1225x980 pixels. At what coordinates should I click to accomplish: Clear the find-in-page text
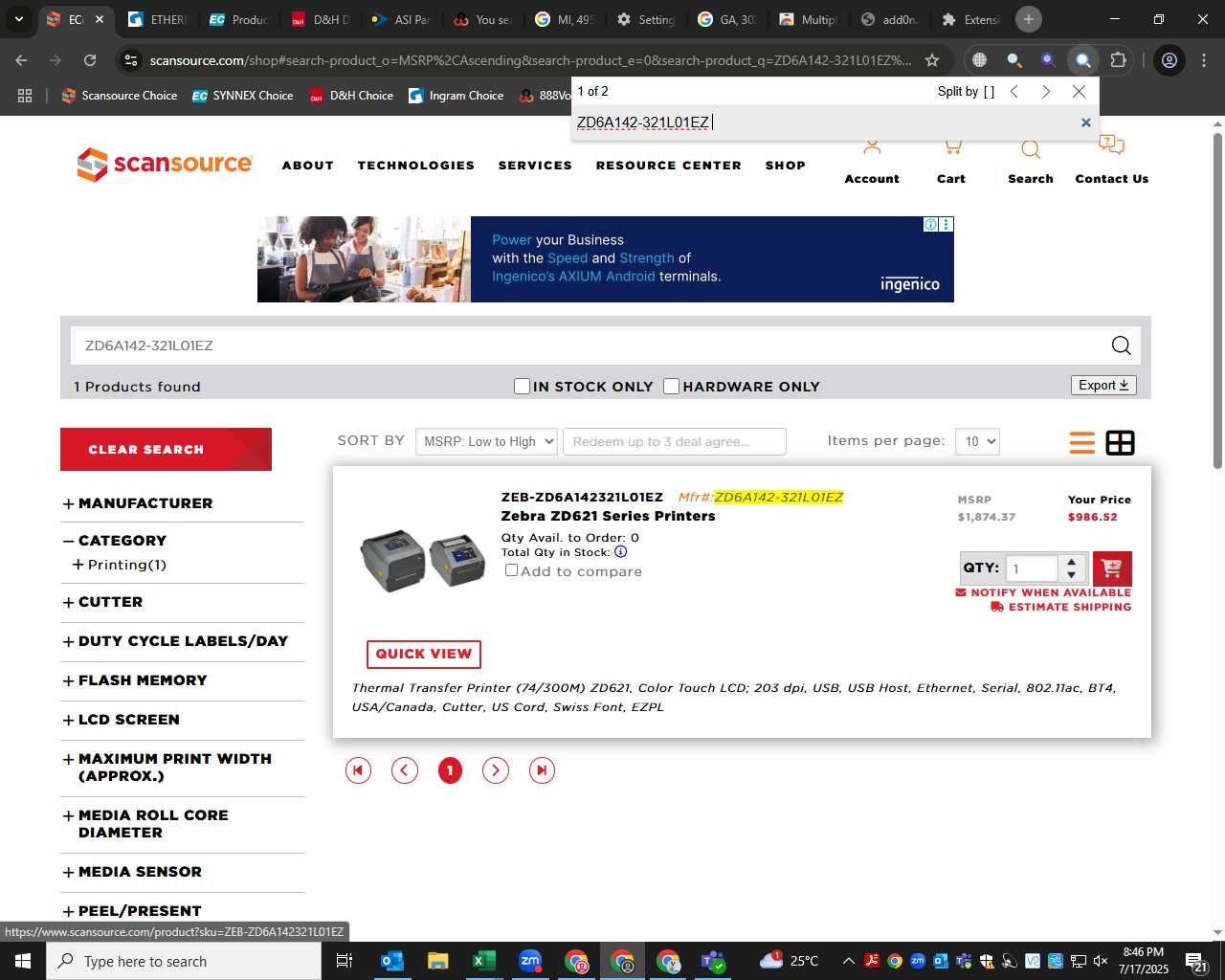point(1085,122)
